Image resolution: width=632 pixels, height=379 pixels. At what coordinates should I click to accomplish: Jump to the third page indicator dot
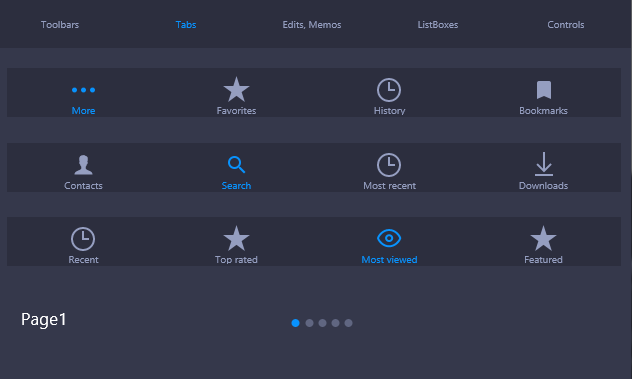[x=322, y=323]
